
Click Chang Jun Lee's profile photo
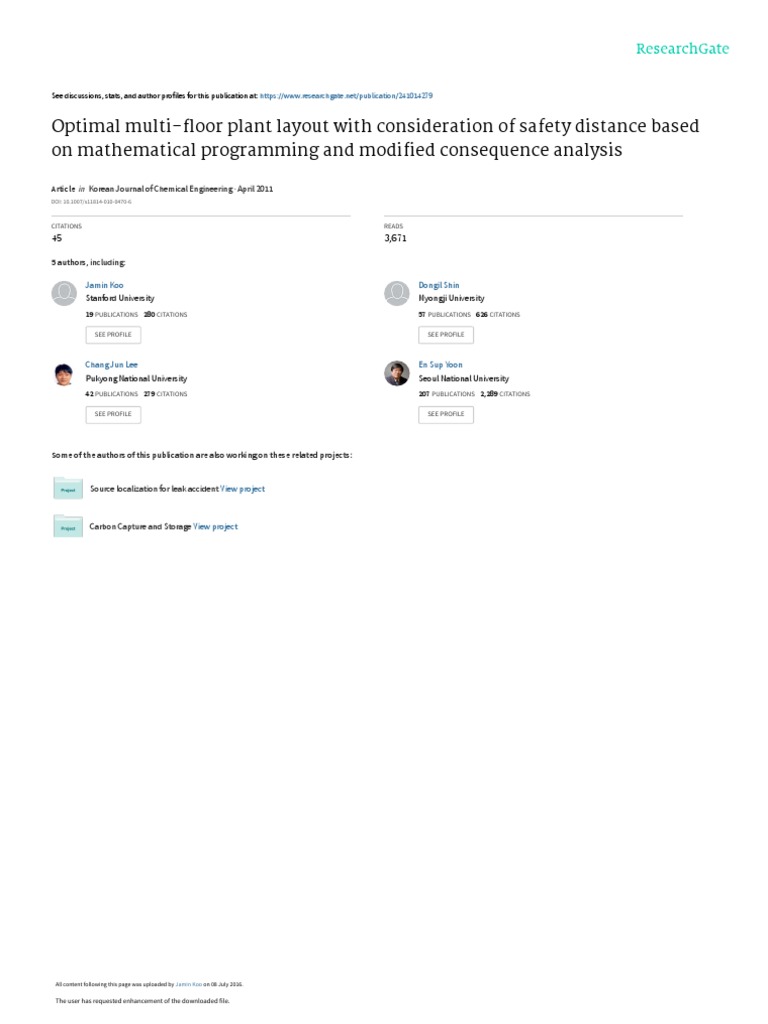64,374
